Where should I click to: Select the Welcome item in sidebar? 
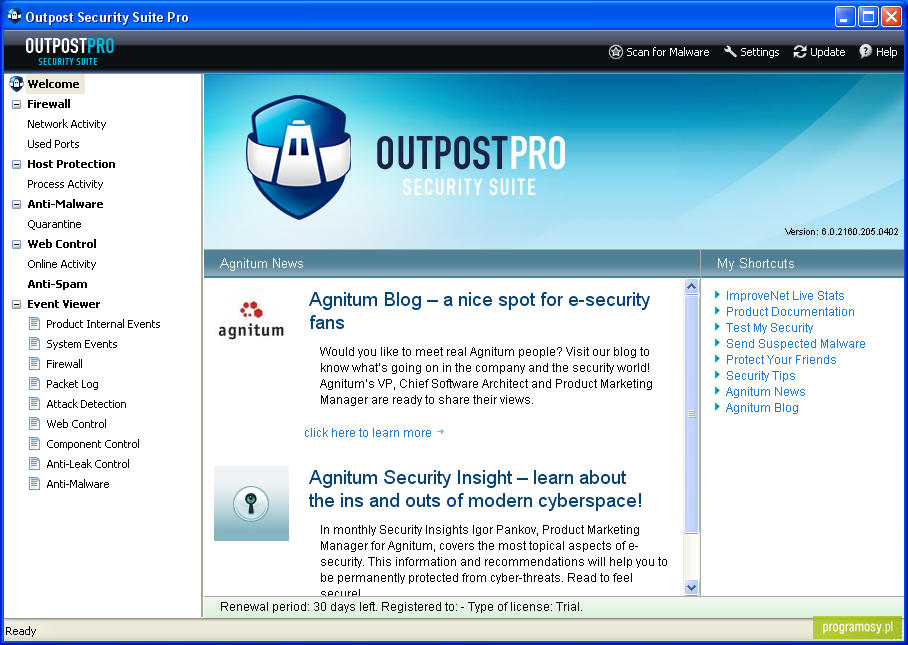53,84
